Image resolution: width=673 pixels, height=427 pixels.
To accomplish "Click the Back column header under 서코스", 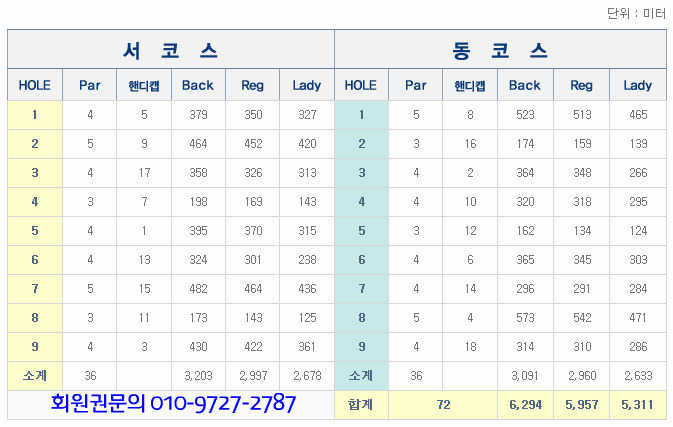I will (198, 85).
